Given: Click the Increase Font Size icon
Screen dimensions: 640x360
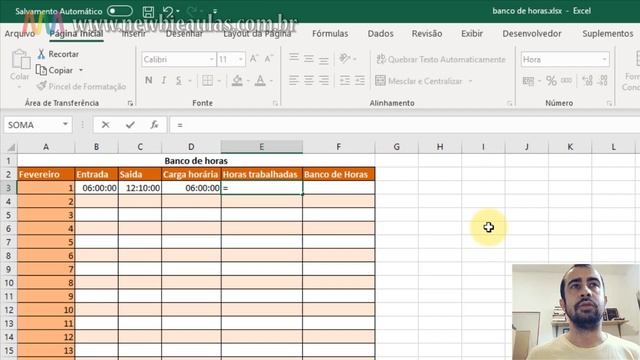Looking at the screenshot, I should (x=254, y=59).
